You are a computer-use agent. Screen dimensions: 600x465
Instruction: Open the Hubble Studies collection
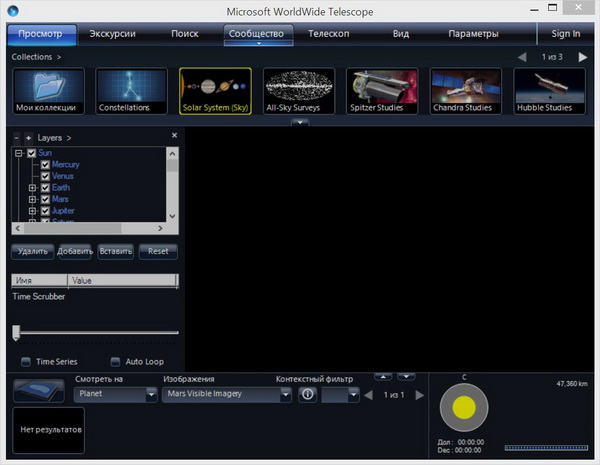coord(549,90)
